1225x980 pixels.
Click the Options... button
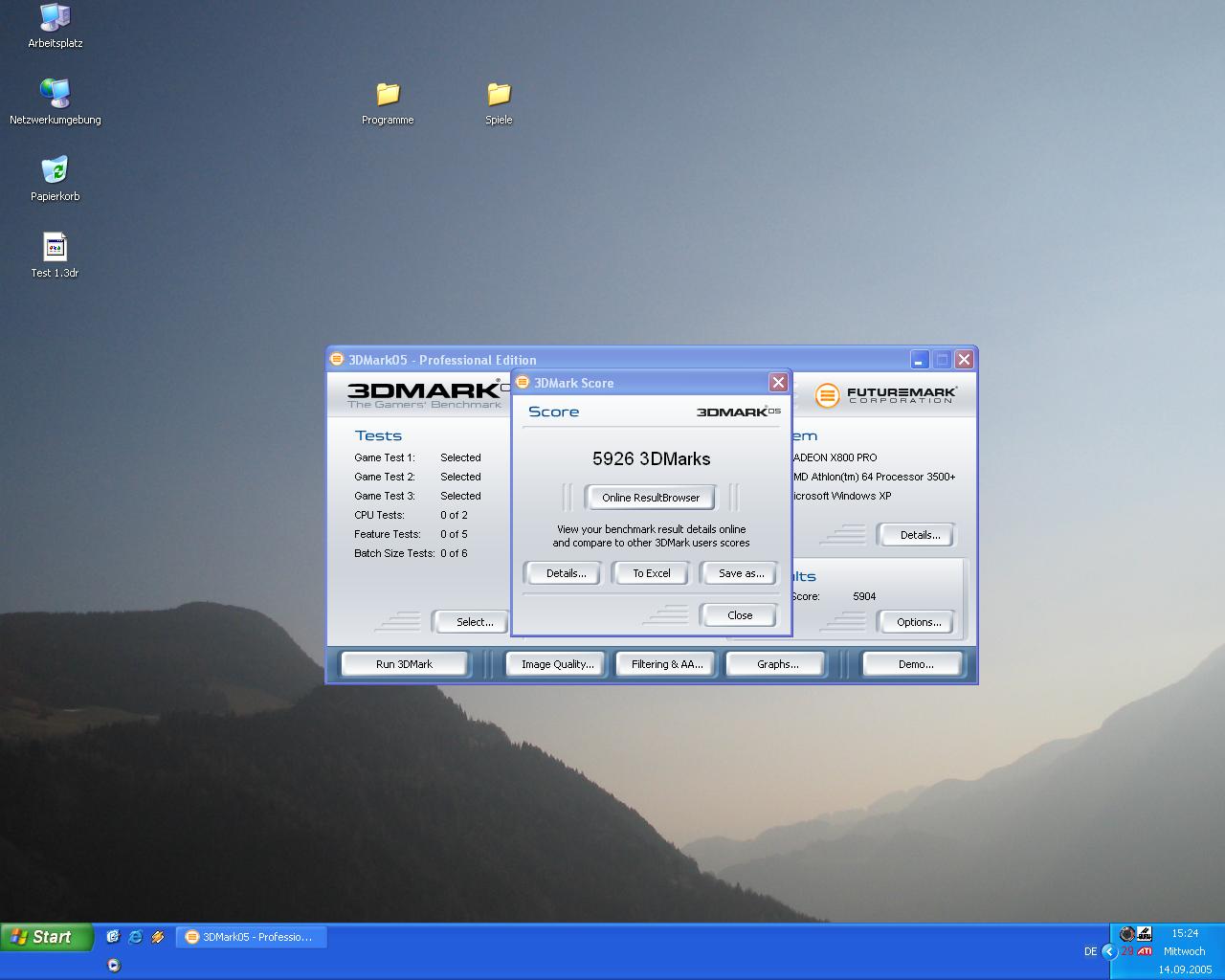click(x=918, y=622)
